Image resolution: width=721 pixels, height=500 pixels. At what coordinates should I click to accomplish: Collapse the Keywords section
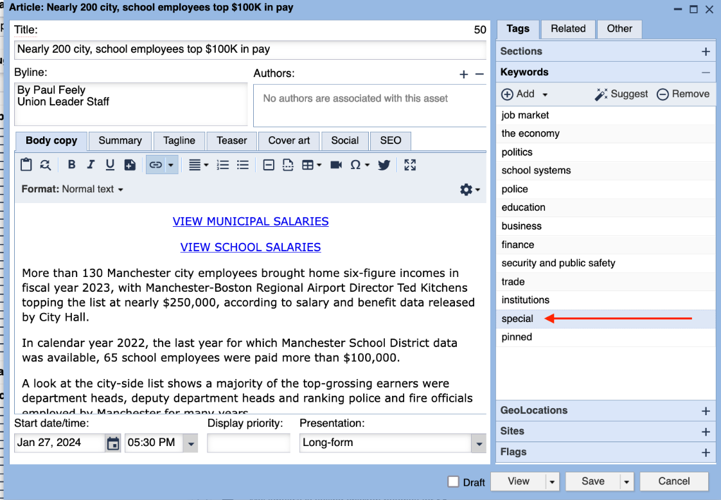(706, 73)
